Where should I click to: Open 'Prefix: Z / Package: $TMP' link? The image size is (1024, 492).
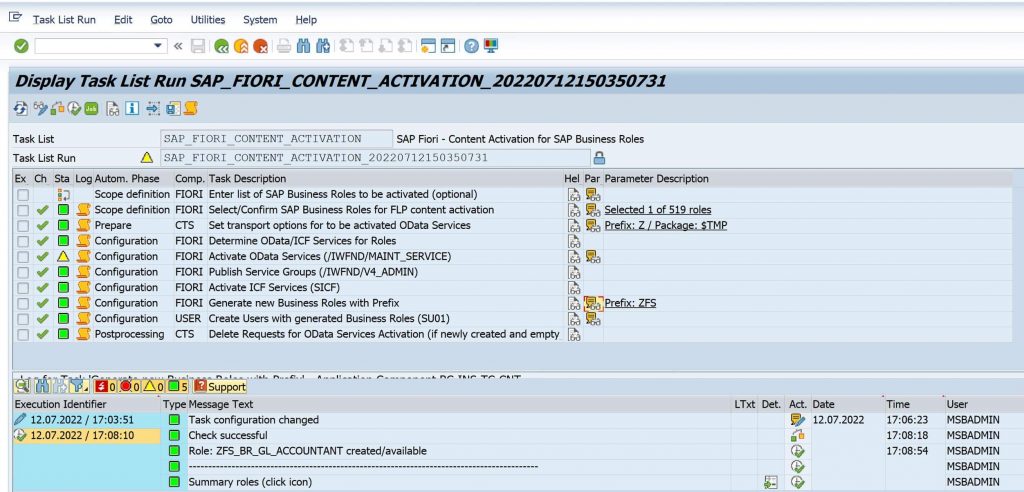(x=665, y=225)
